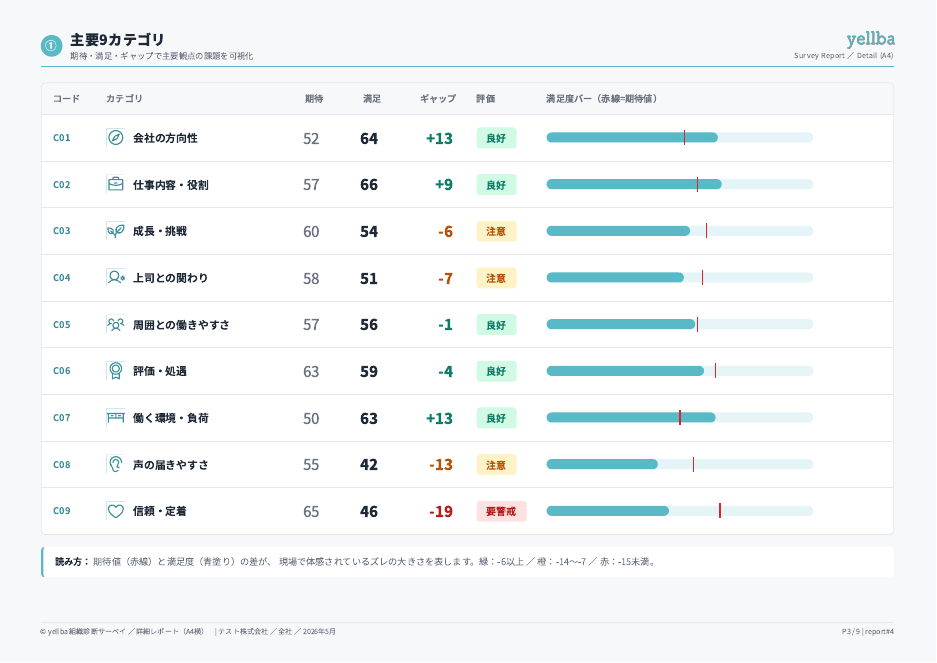Image resolution: width=937 pixels, height=663 pixels.
Task: Click the C05 code label
Action: click(62, 325)
